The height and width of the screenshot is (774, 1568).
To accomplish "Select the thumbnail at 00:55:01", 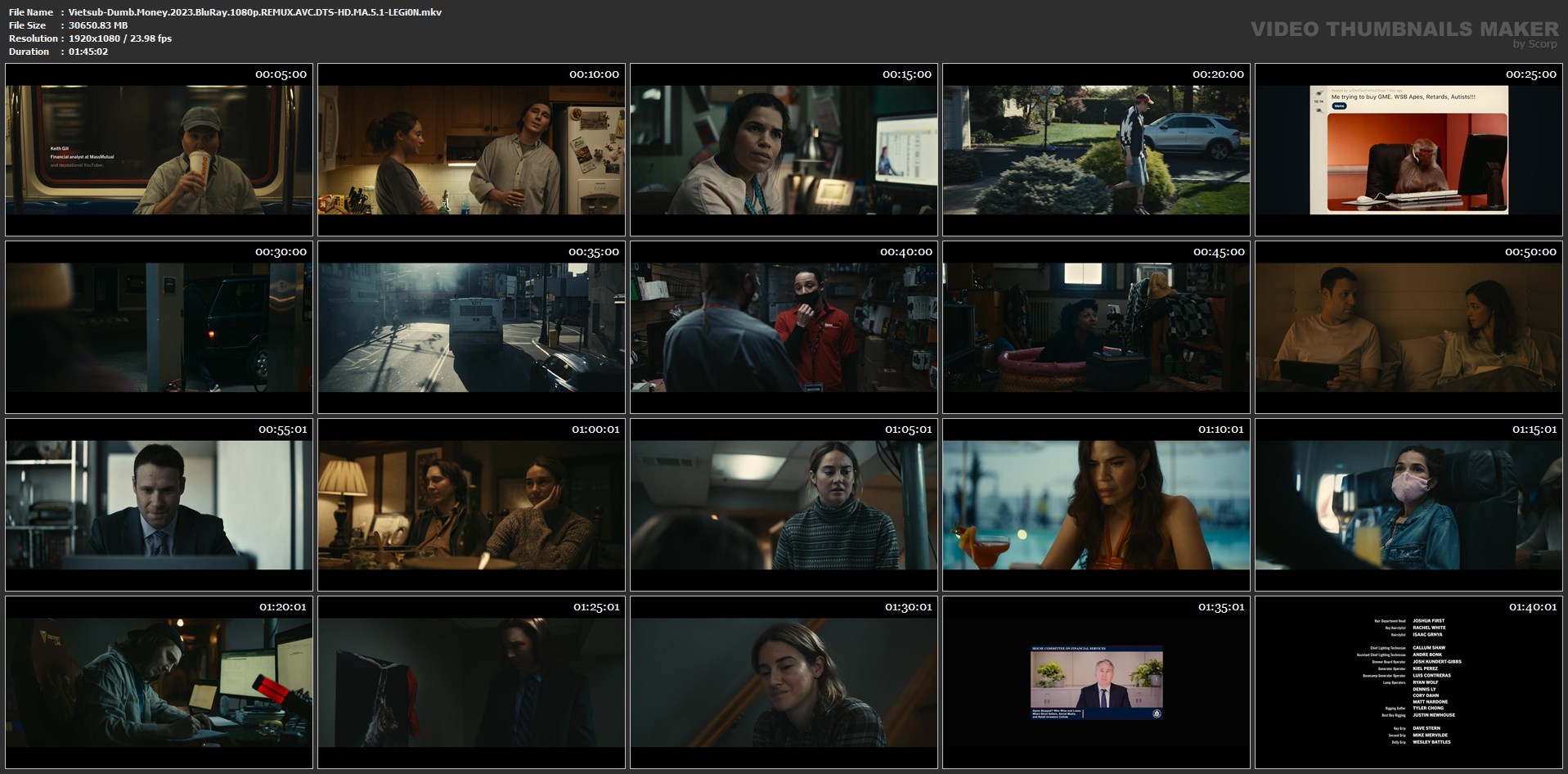I will point(159,505).
